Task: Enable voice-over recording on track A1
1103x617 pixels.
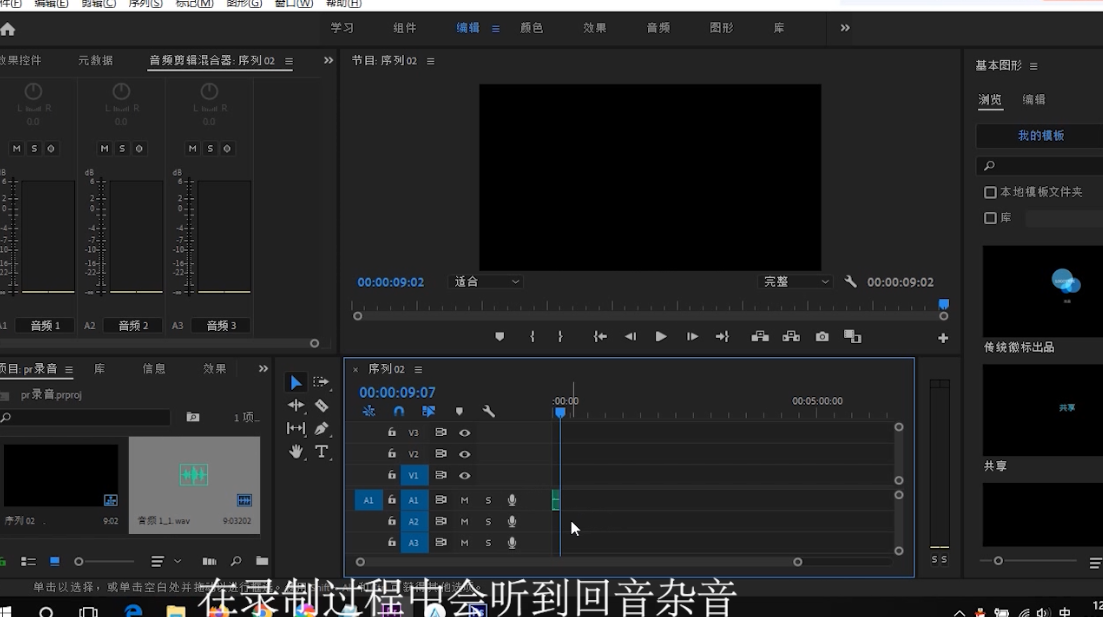Action: [512, 500]
